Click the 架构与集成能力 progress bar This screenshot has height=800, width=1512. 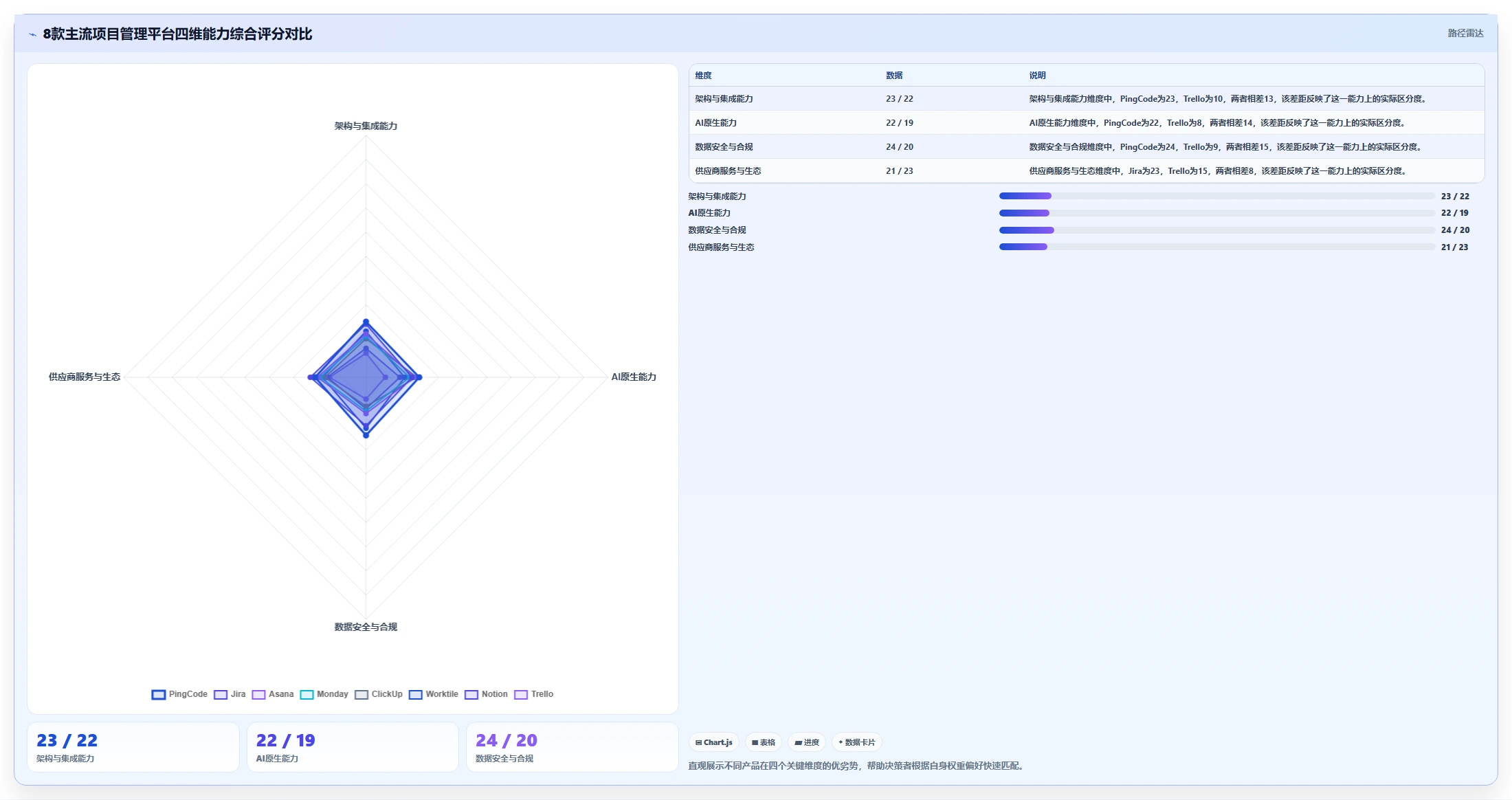1216,197
